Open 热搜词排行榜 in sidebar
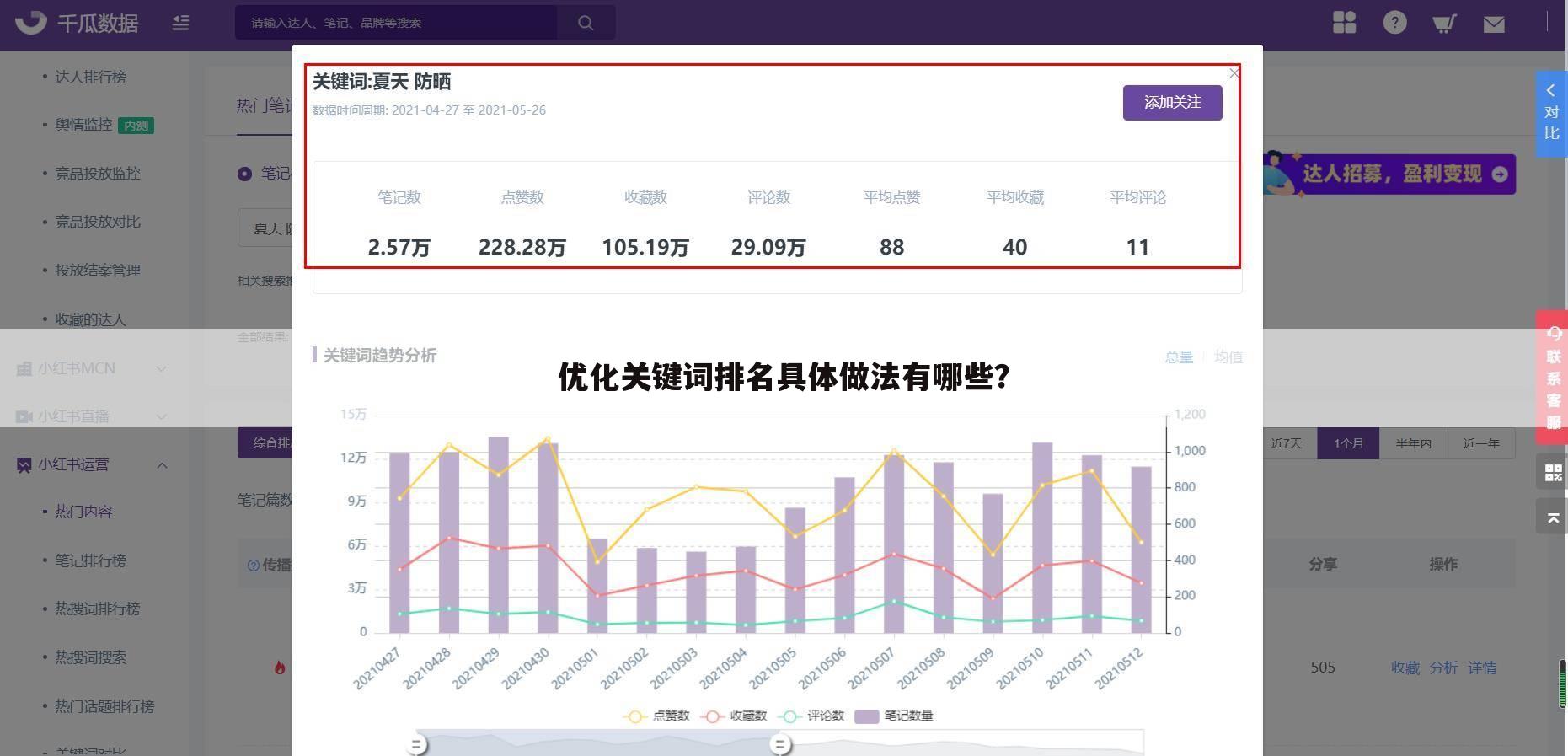1568x756 pixels. pyautogui.click(x=98, y=609)
